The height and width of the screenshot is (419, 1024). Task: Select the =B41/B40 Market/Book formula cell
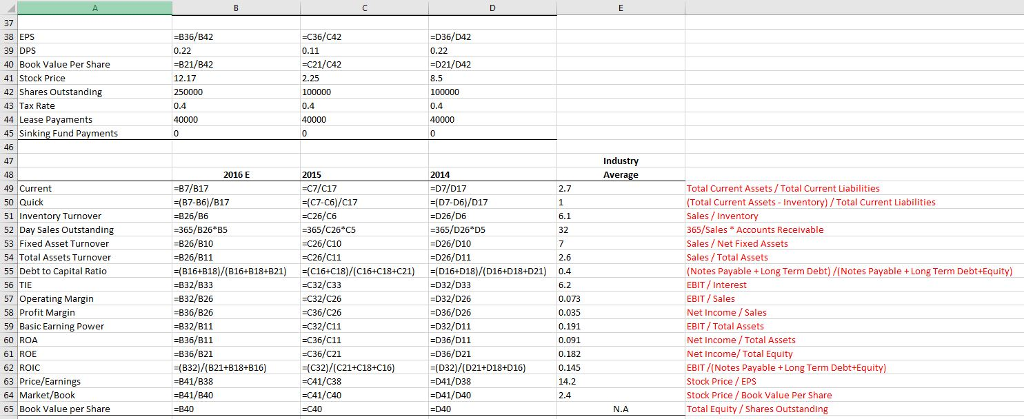click(x=236, y=395)
